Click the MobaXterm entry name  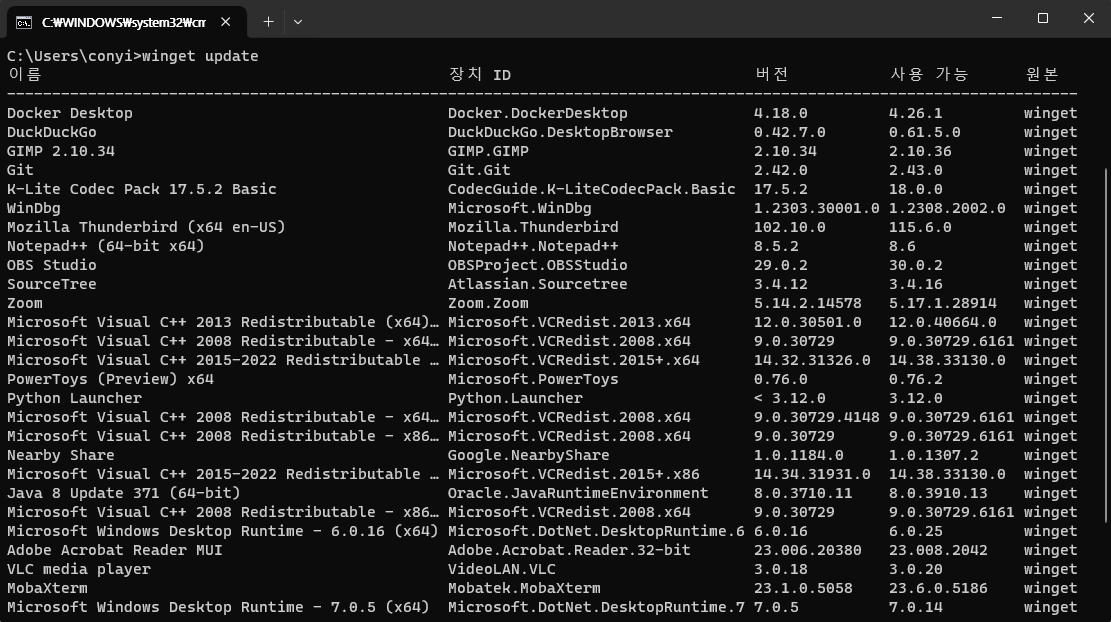coord(46,588)
